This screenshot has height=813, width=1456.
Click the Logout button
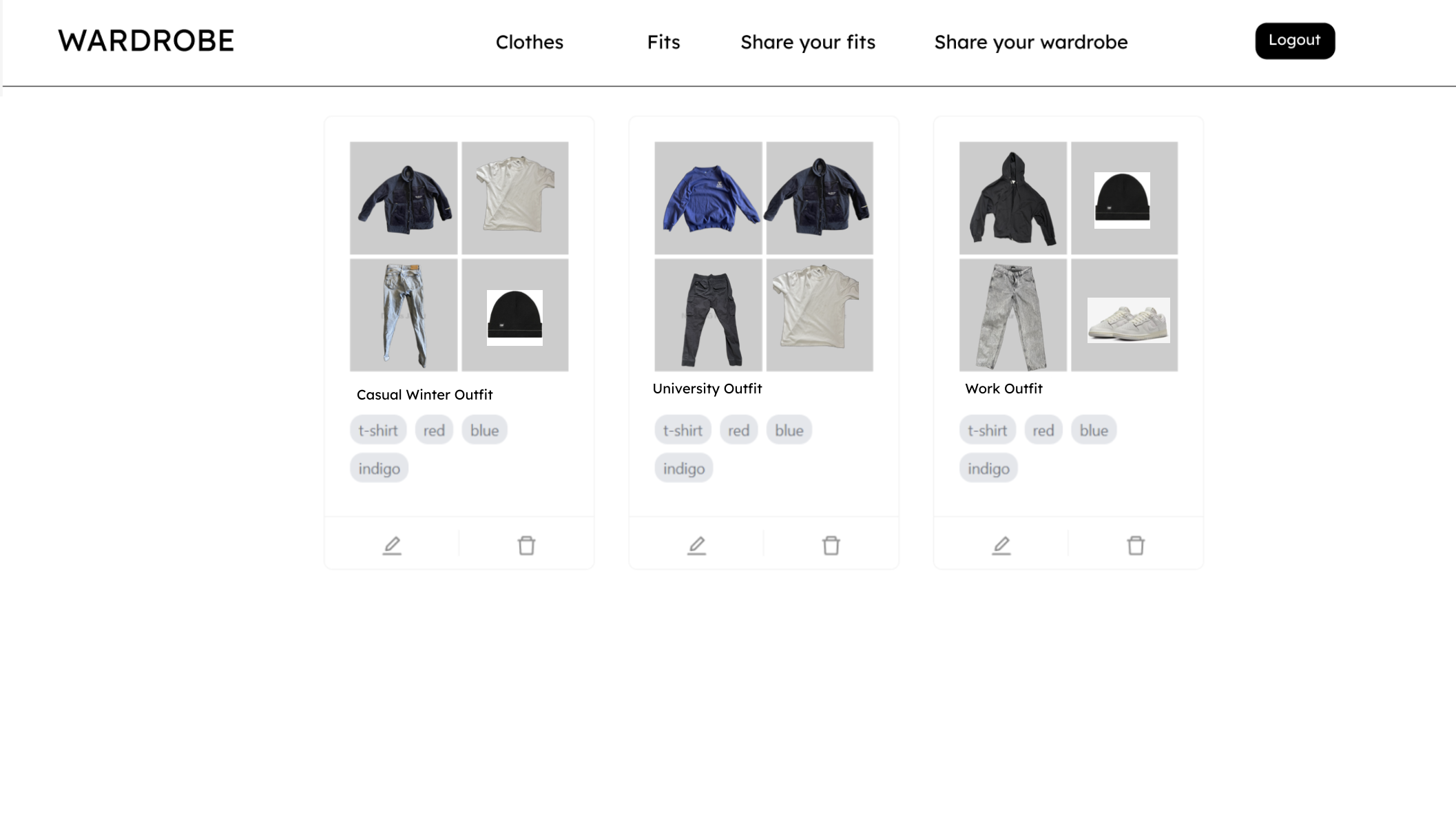(1294, 41)
